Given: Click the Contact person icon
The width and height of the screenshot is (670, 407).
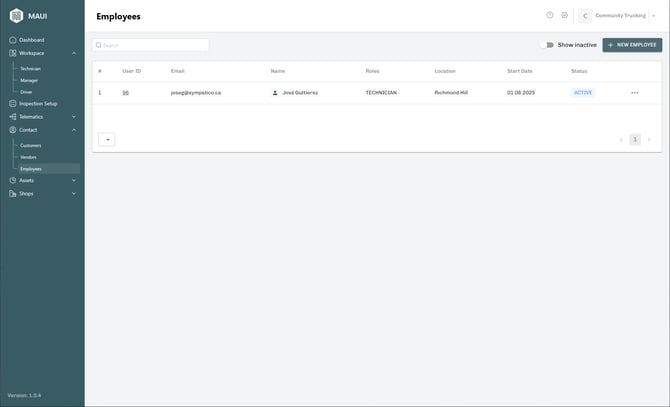Looking at the screenshot, I should pyautogui.click(x=12, y=130).
